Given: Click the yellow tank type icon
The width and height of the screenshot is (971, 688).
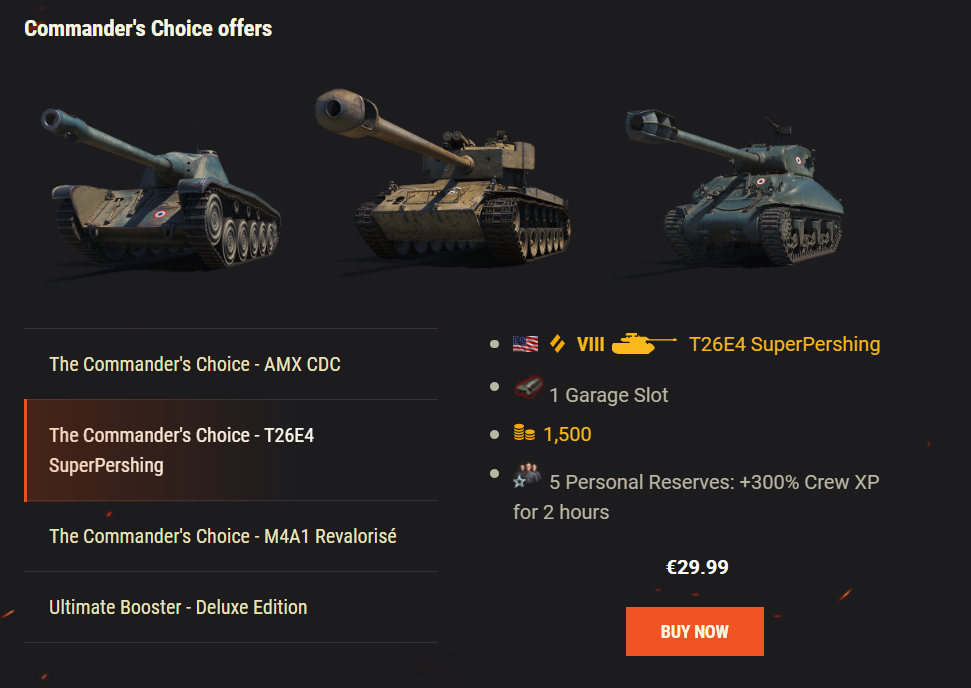Looking at the screenshot, I should [x=643, y=344].
